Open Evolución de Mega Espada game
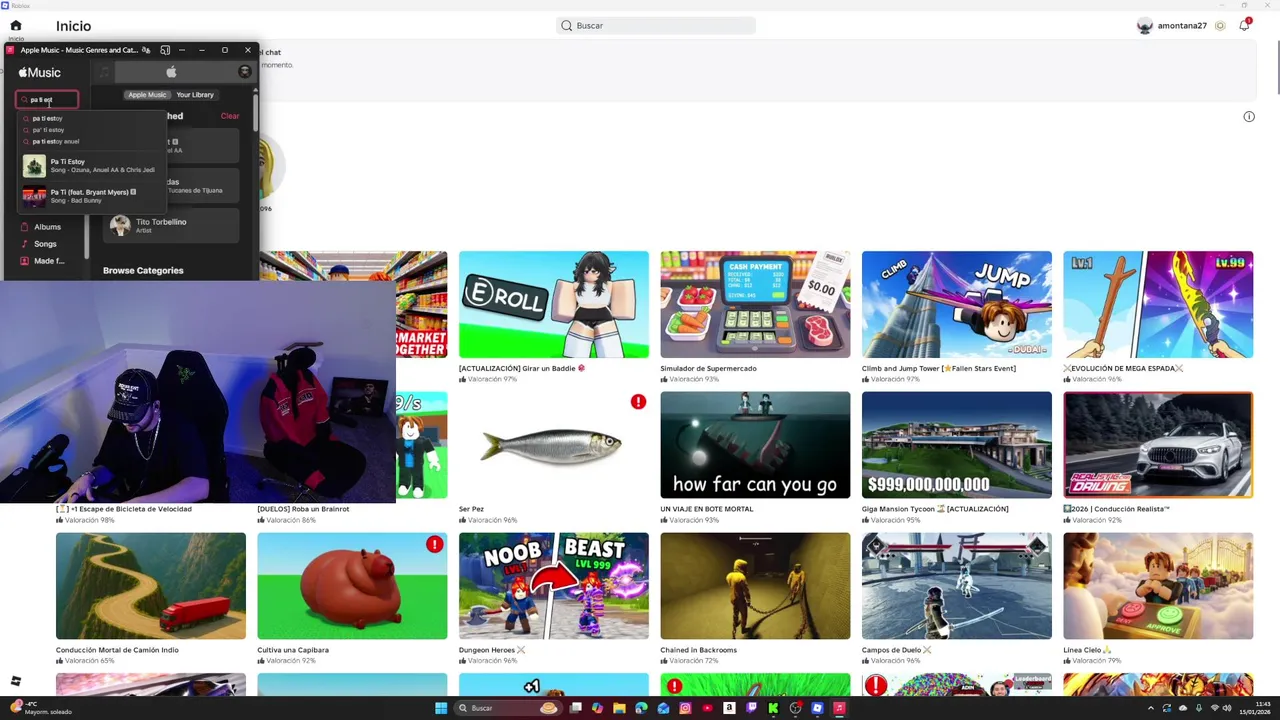 tap(1158, 304)
